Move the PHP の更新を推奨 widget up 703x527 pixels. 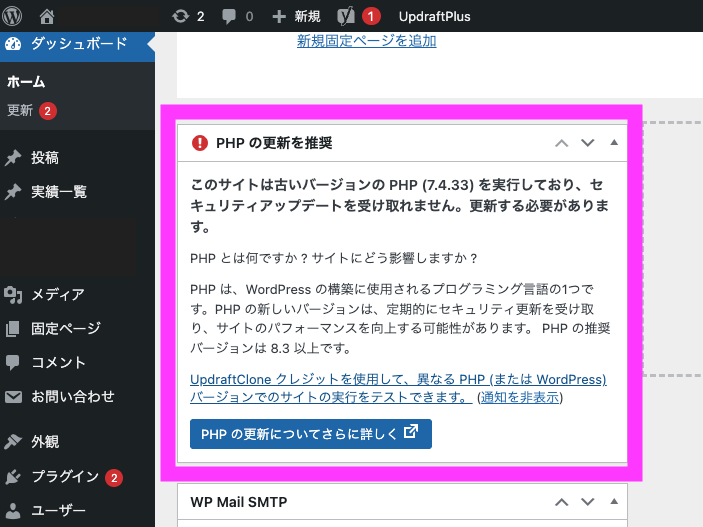pos(561,143)
